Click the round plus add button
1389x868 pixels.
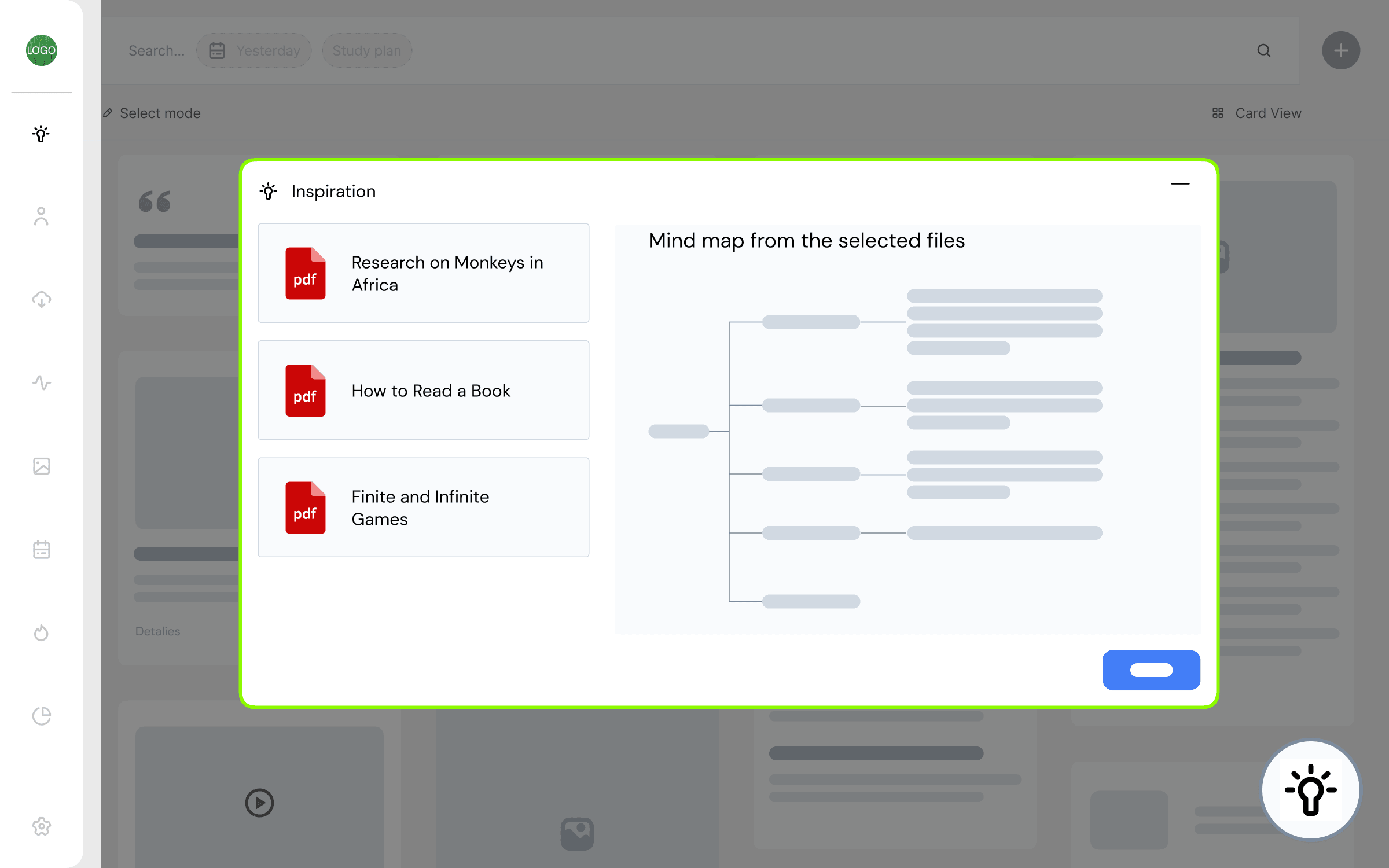1340,50
